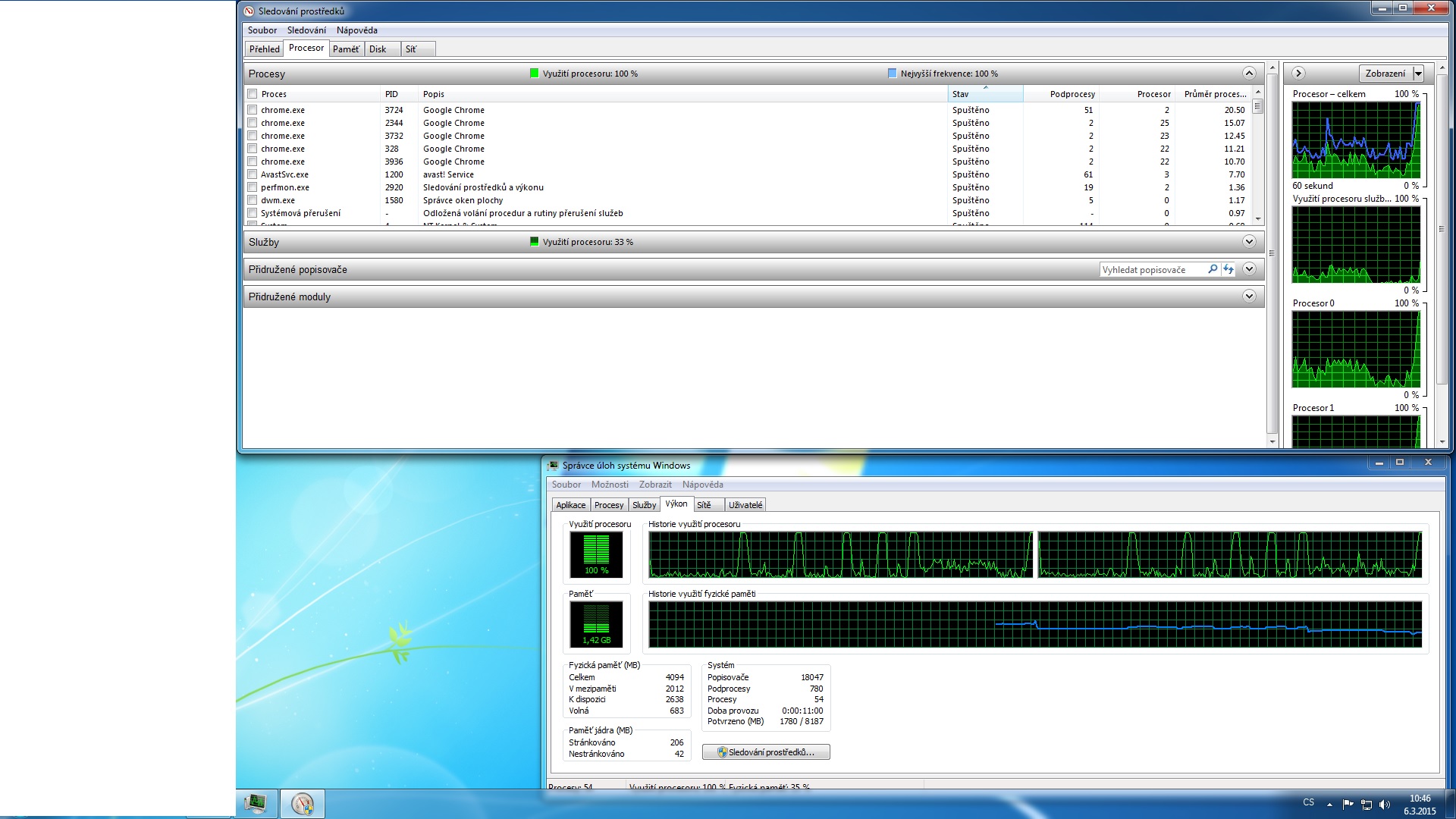Click the network tray icon
The image size is (1456, 819).
[1367, 805]
